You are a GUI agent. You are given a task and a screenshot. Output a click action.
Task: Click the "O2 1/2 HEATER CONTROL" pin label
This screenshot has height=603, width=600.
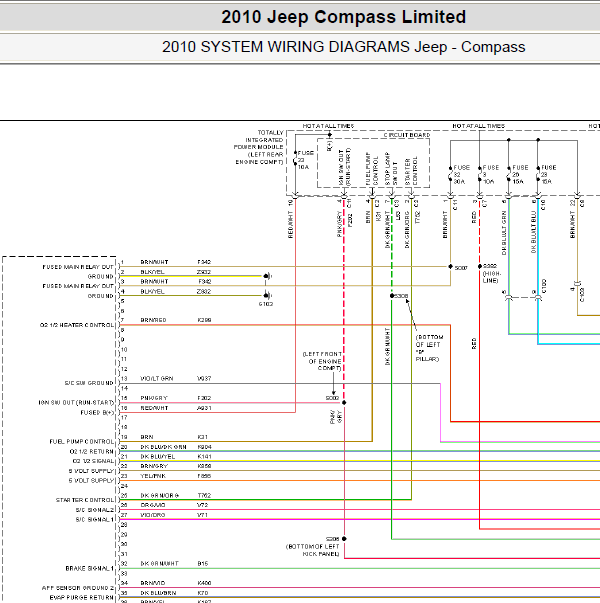click(77, 325)
